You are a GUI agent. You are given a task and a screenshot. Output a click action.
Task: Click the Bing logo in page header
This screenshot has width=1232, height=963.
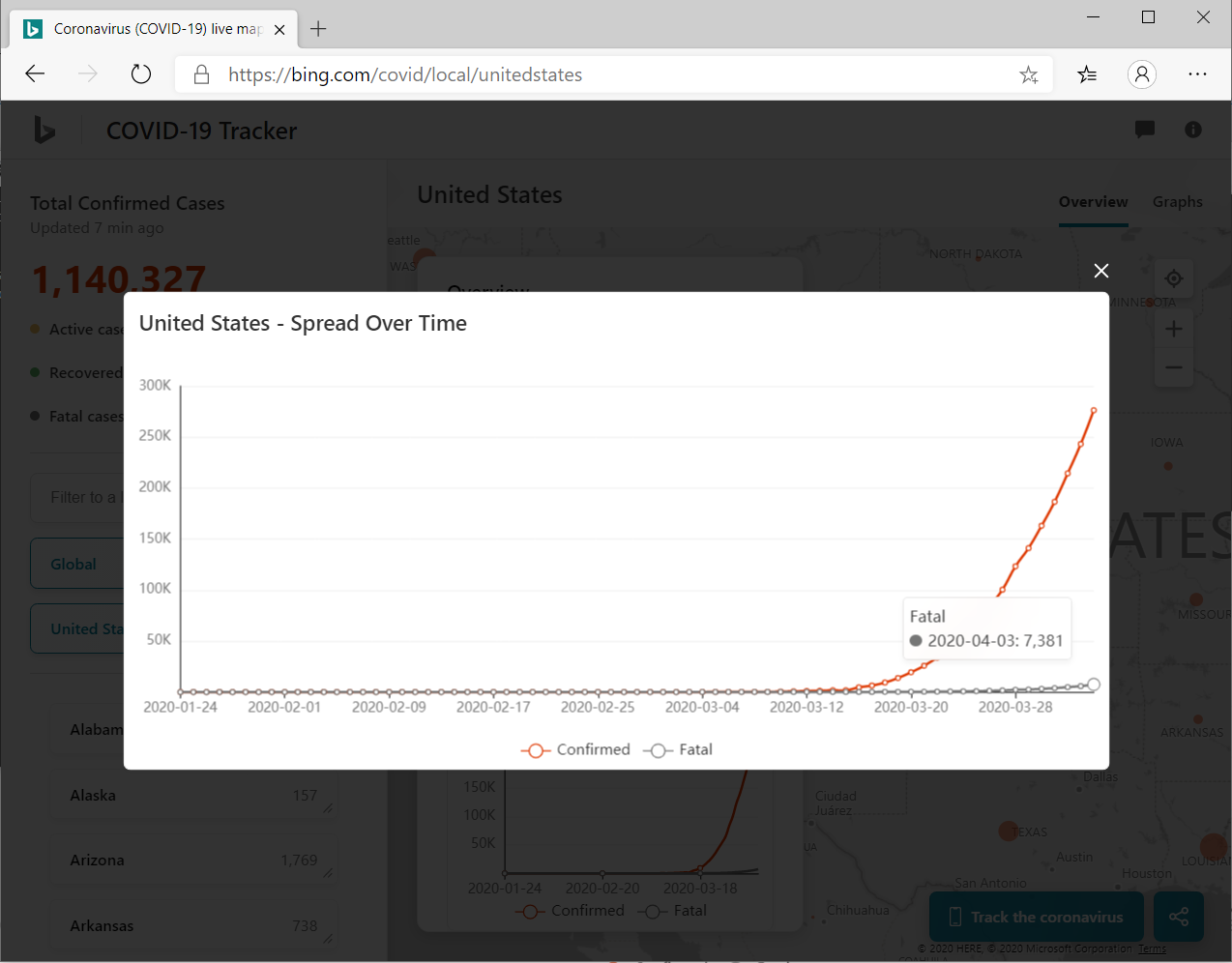click(44, 130)
